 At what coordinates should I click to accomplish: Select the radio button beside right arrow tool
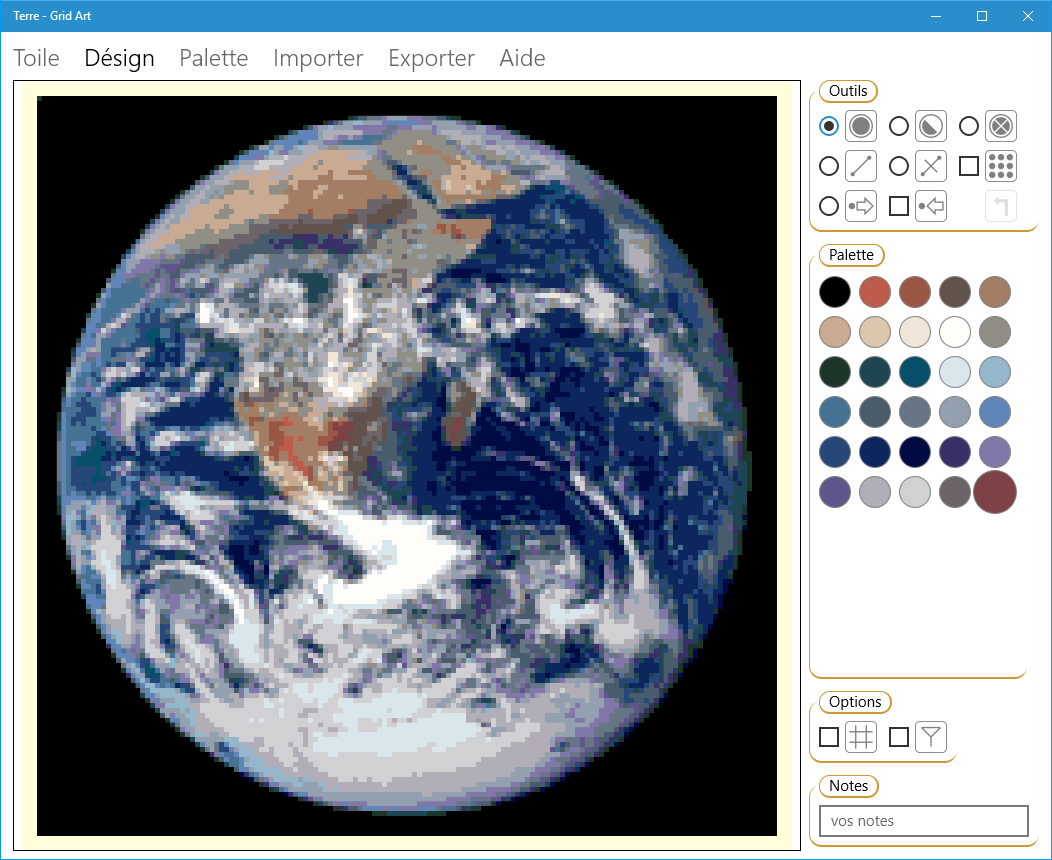829,206
